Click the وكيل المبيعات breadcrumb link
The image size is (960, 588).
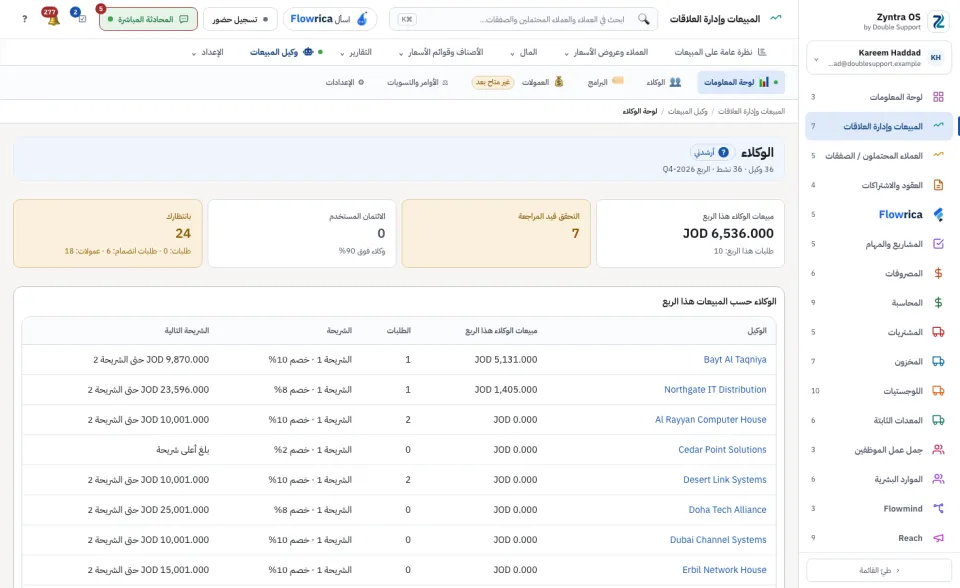point(687,111)
